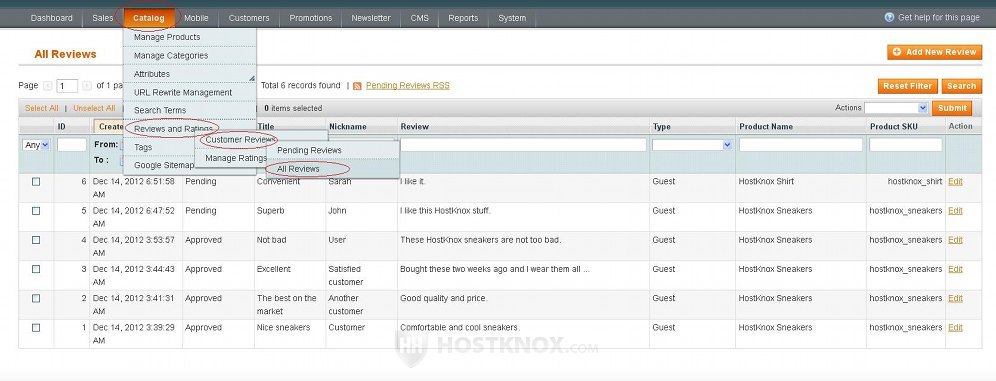Screen dimensions: 996x381
Task: Edit the Nice sneakers review
Action: click(955, 328)
